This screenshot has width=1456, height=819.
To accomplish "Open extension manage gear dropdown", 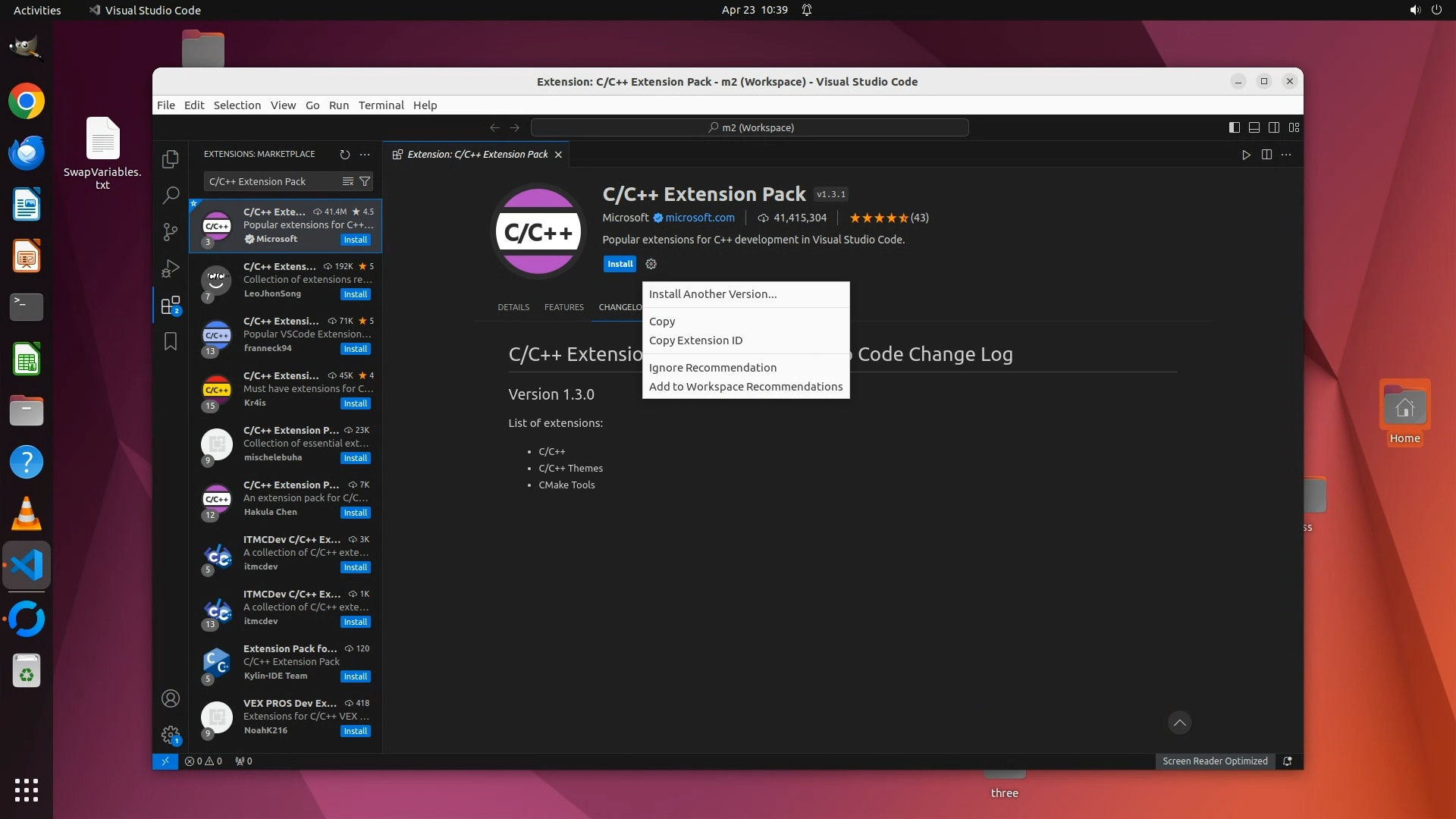I will (651, 264).
